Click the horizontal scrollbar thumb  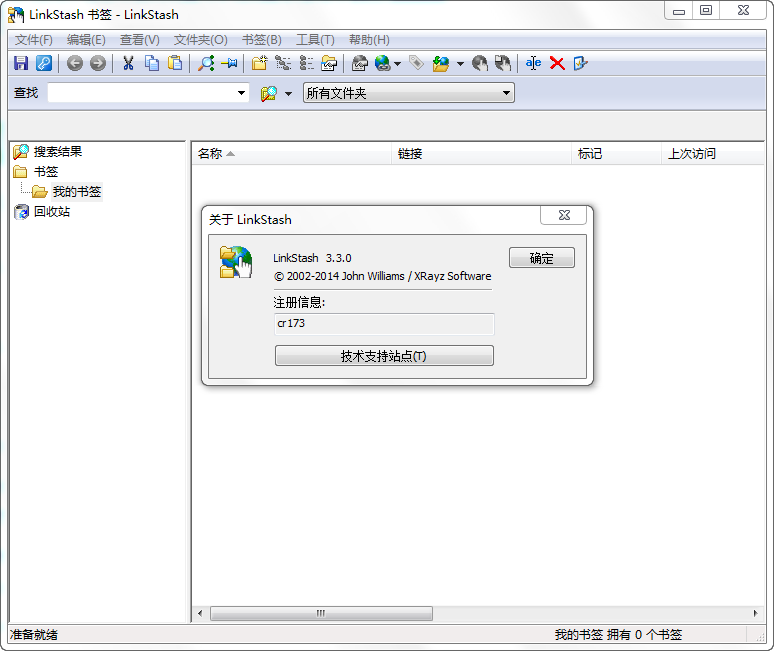point(321,613)
